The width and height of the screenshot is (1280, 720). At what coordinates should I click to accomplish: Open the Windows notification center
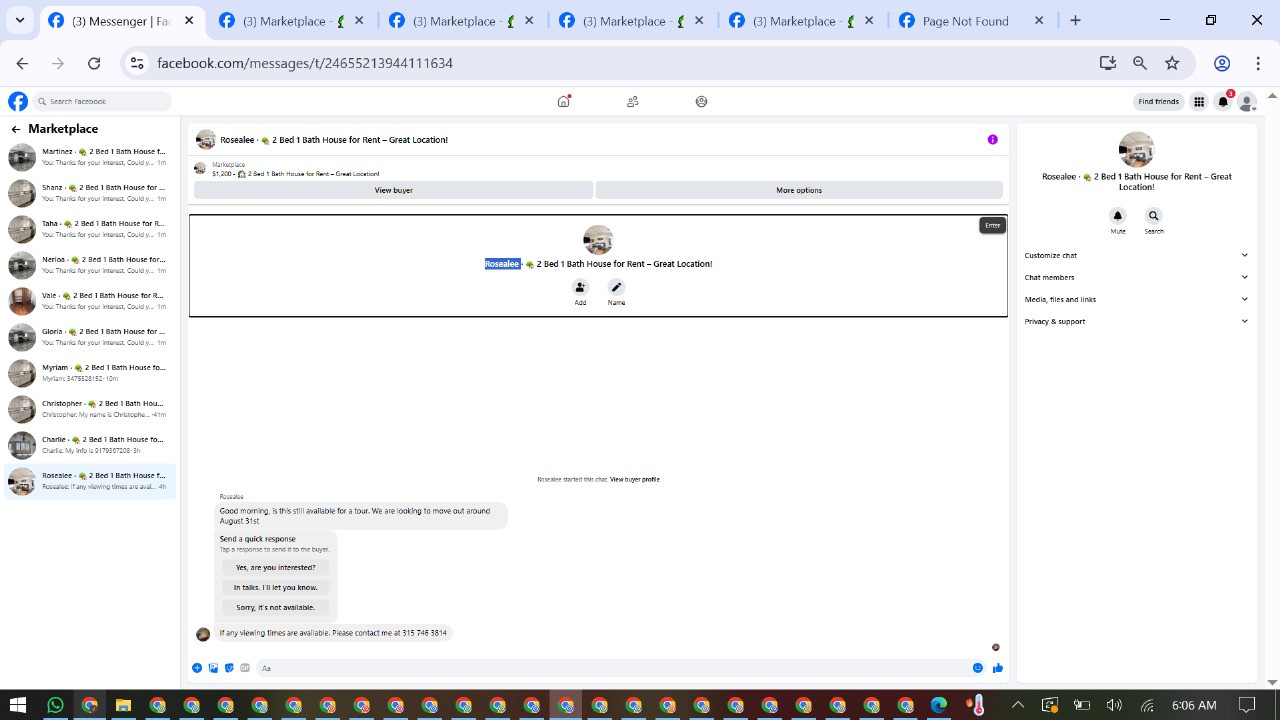(x=1246, y=705)
